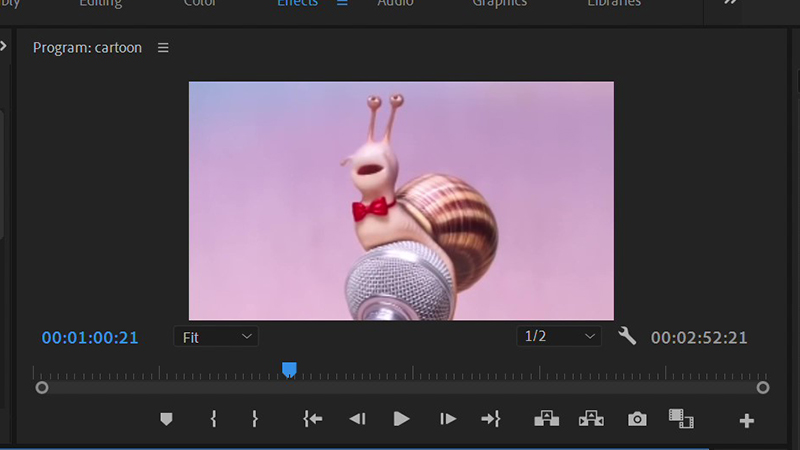The height and width of the screenshot is (450, 800).
Task: Open the Effects workspace menu icon
Action: coord(342,3)
